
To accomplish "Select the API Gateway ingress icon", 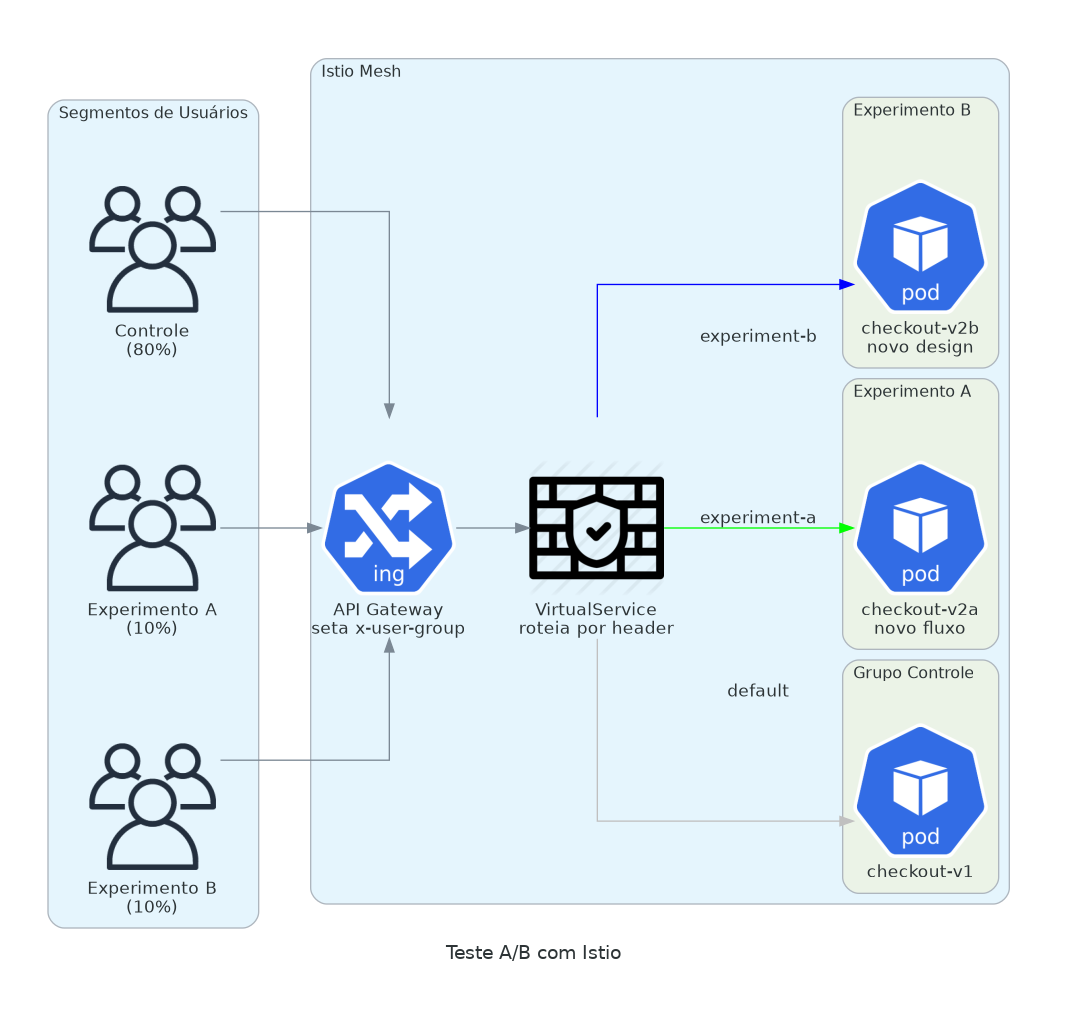I will tap(388, 529).
